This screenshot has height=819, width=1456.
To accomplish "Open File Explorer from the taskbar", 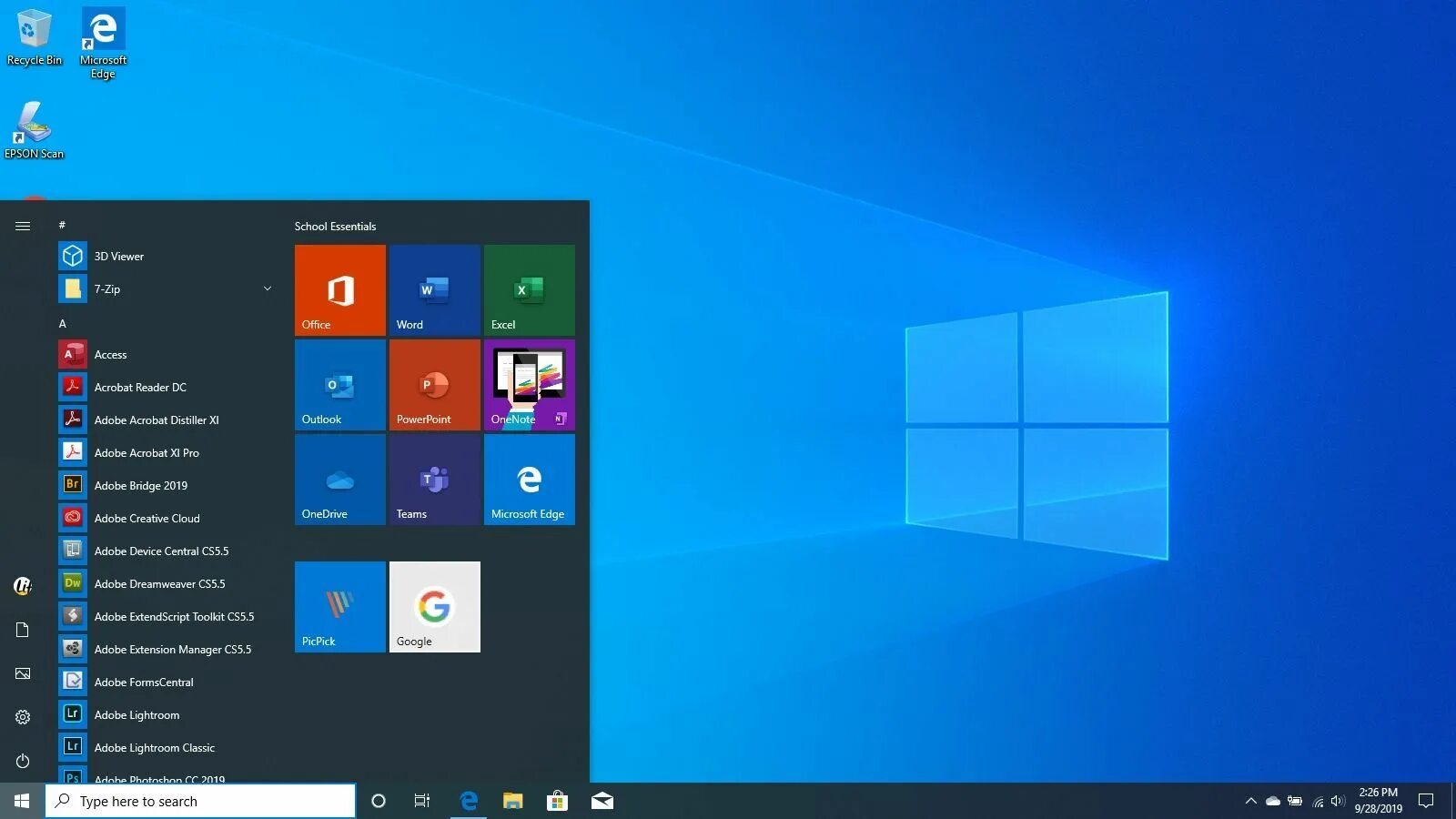I will (513, 801).
